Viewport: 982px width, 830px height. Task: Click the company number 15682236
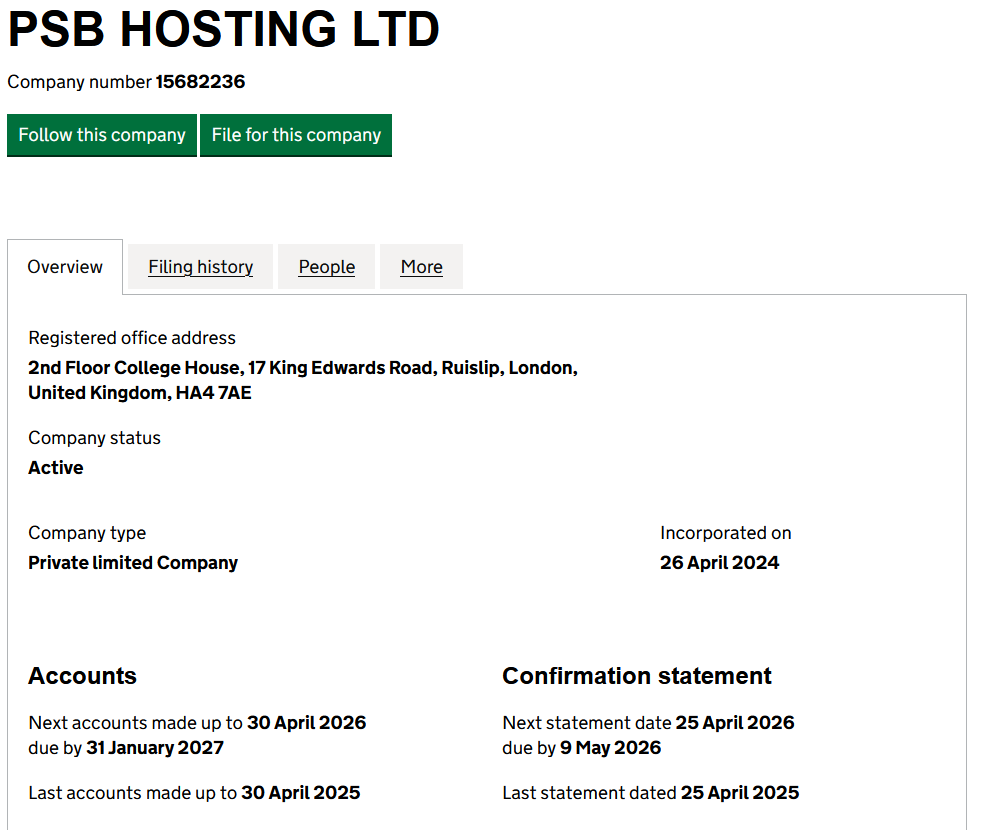click(x=200, y=82)
